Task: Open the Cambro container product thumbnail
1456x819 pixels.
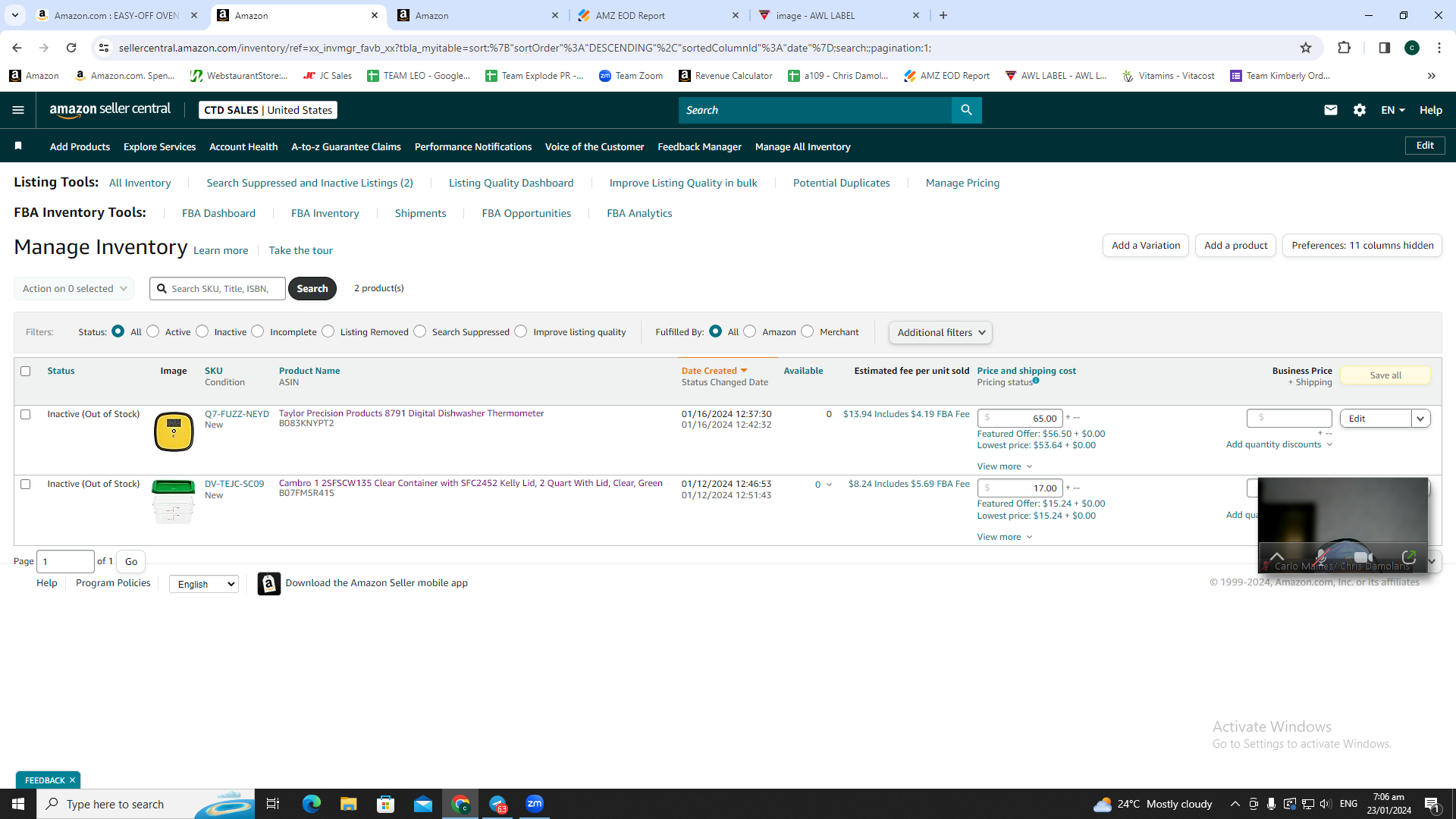Action: (x=174, y=502)
